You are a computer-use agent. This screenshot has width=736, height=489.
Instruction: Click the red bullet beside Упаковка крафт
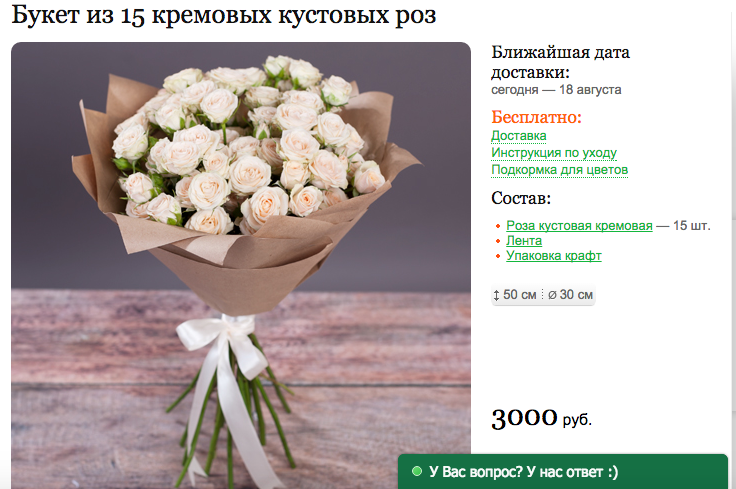tap(498, 256)
